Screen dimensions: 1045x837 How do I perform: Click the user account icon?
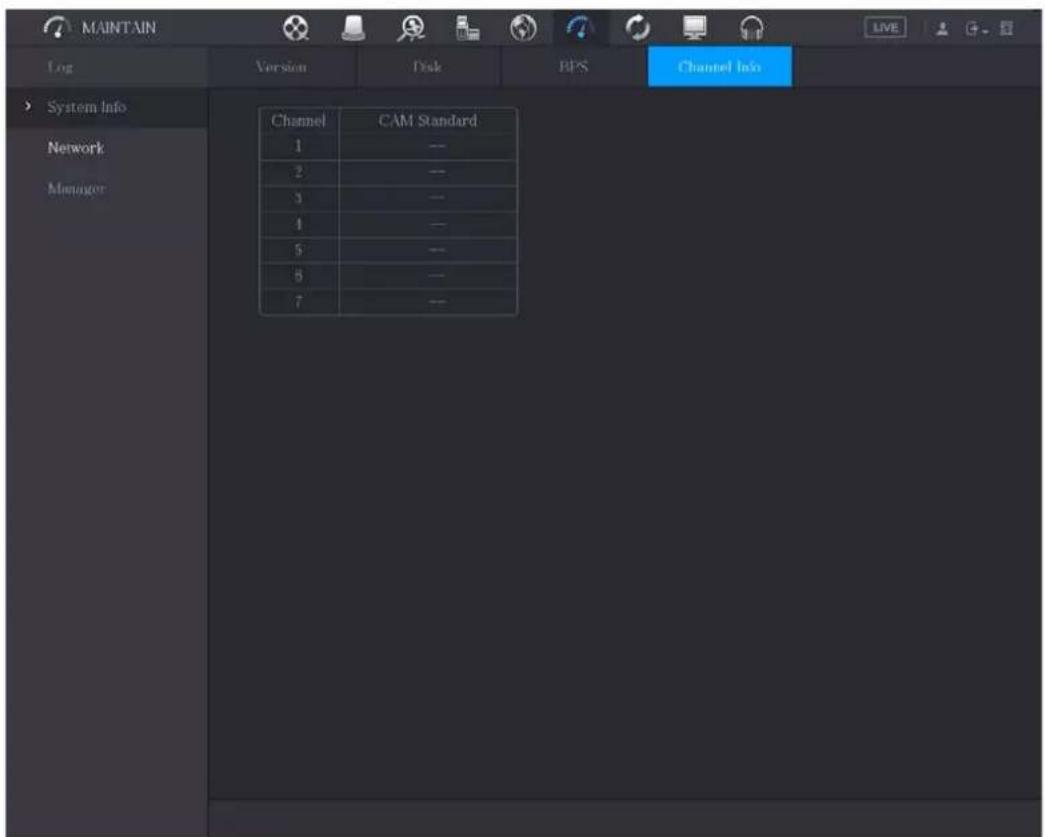pos(942,29)
